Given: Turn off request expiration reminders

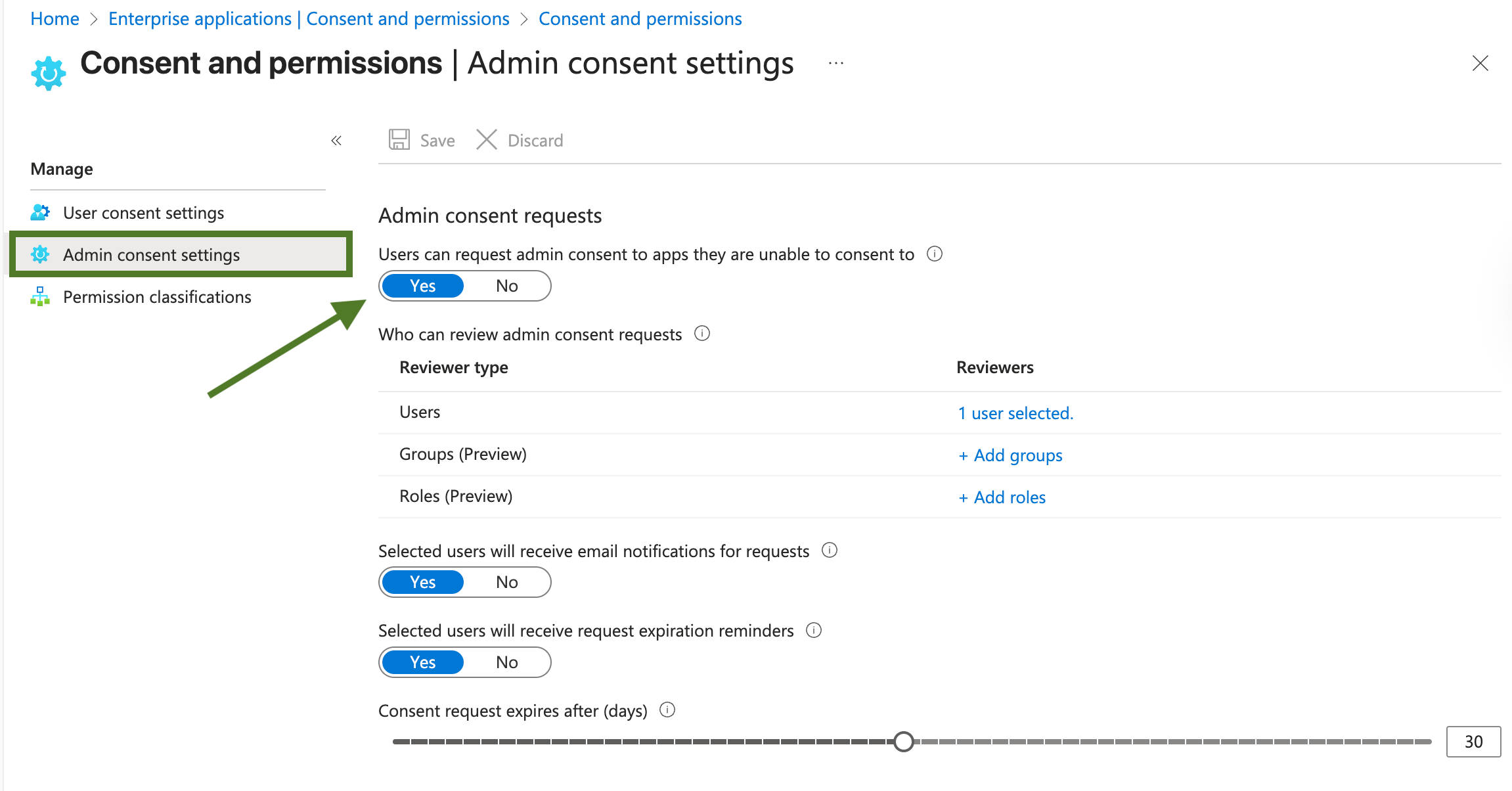Looking at the screenshot, I should coord(506,662).
